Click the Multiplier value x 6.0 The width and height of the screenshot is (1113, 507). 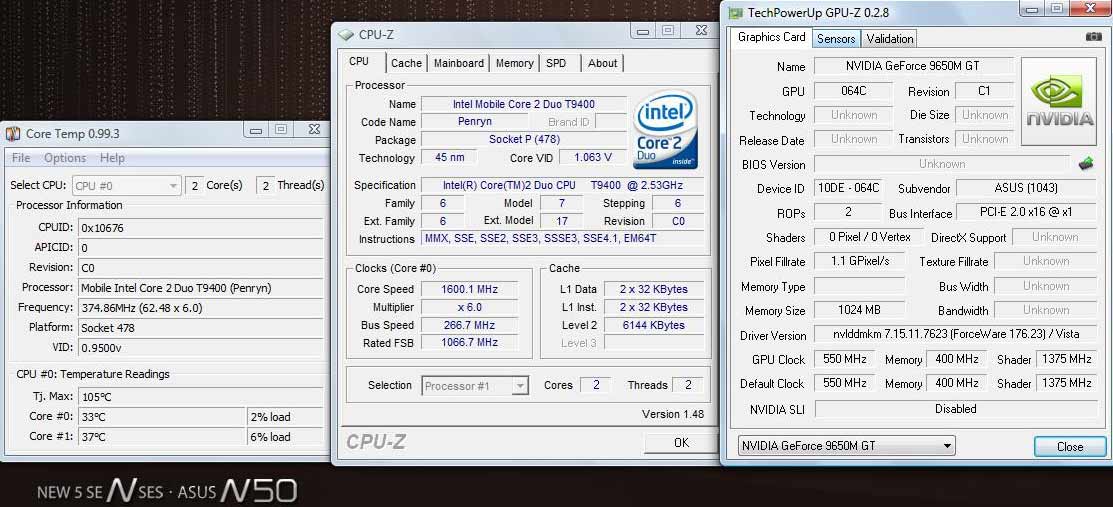point(468,307)
